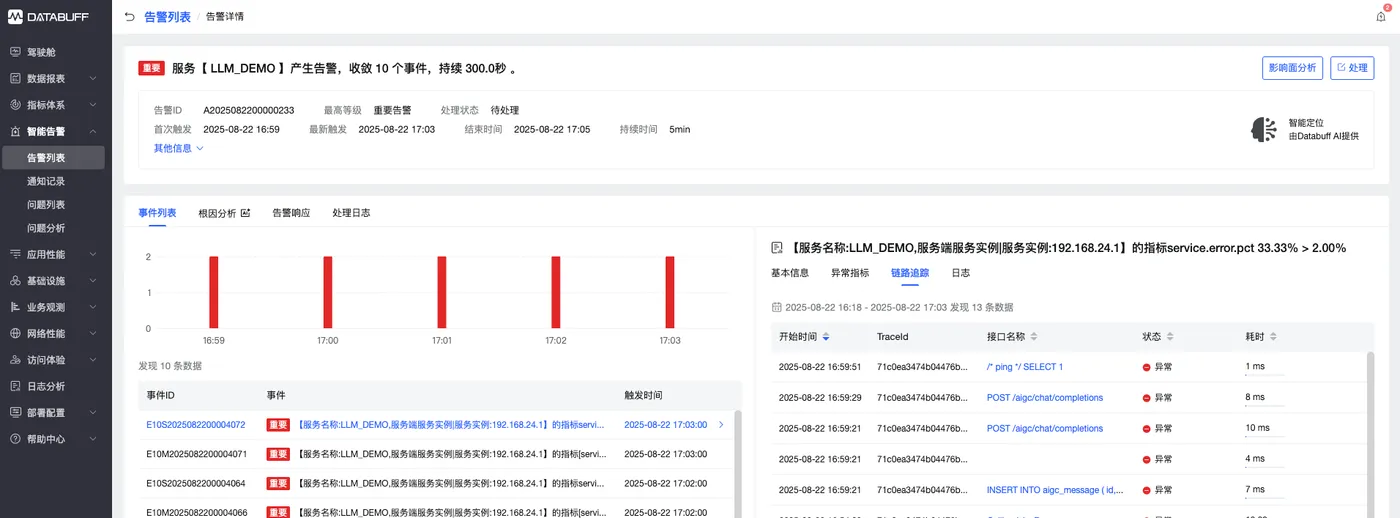
Task: Expand 指标体系 menu chevron
Action: [92, 104]
